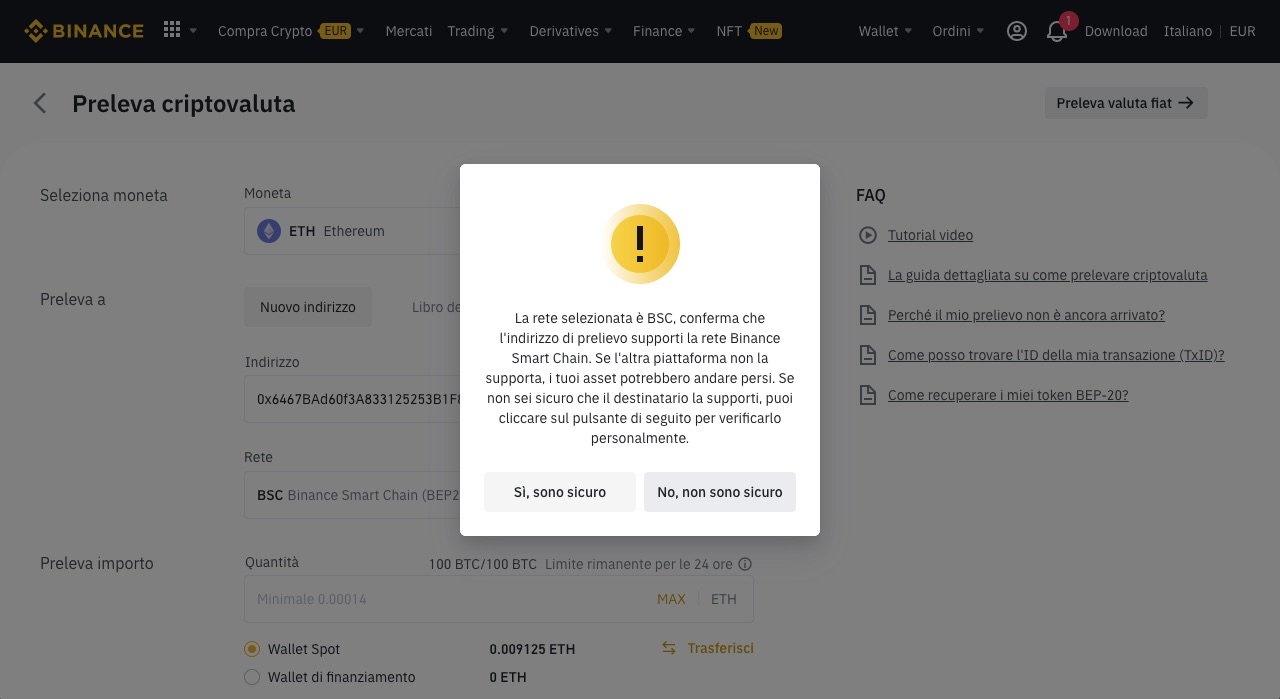
Task: Select the Wallet Spot radio button
Action: 252,649
